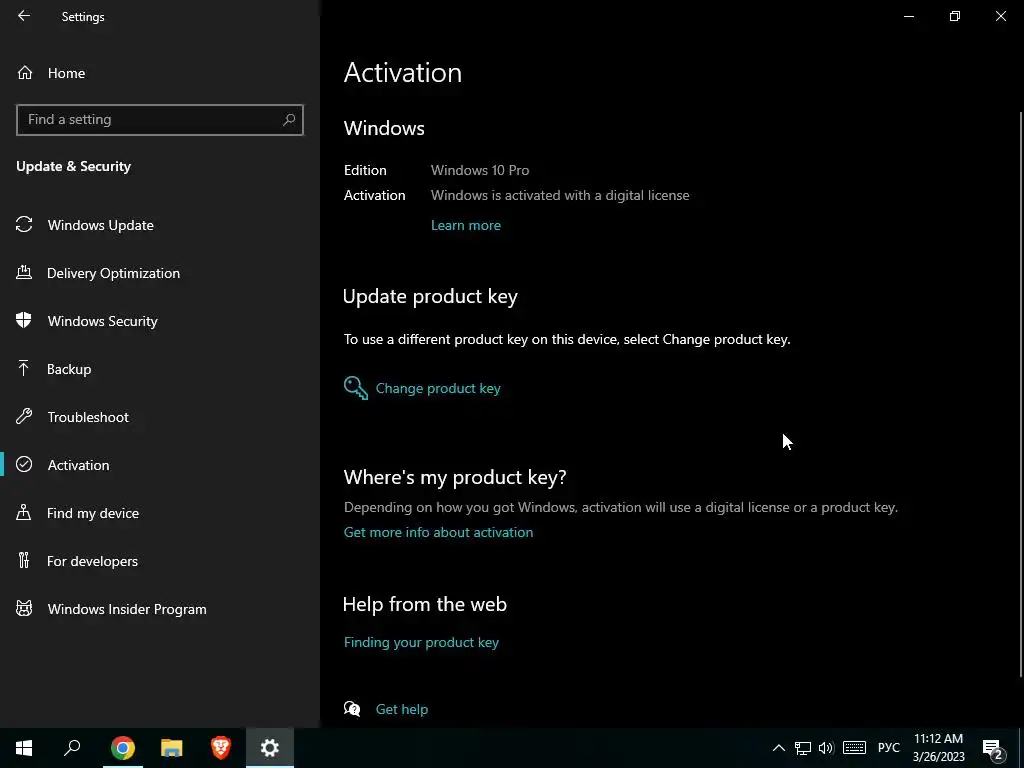Switch the РУС input language indicator
Image resolution: width=1024 pixels, height=768 pixels.
tap(889, 748)
